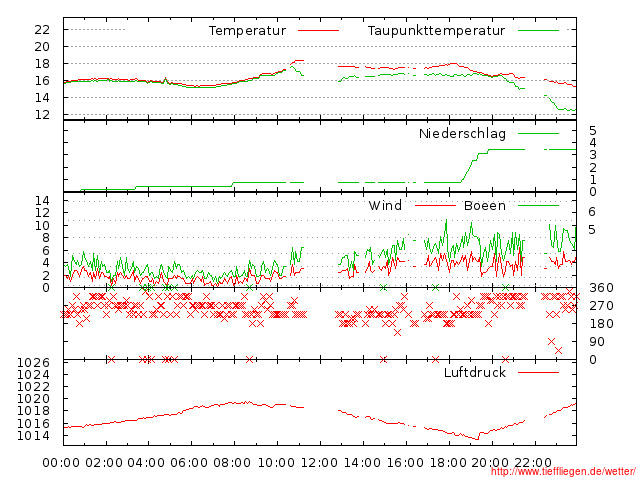Click the Temperatur legend label

pos(247,31)
